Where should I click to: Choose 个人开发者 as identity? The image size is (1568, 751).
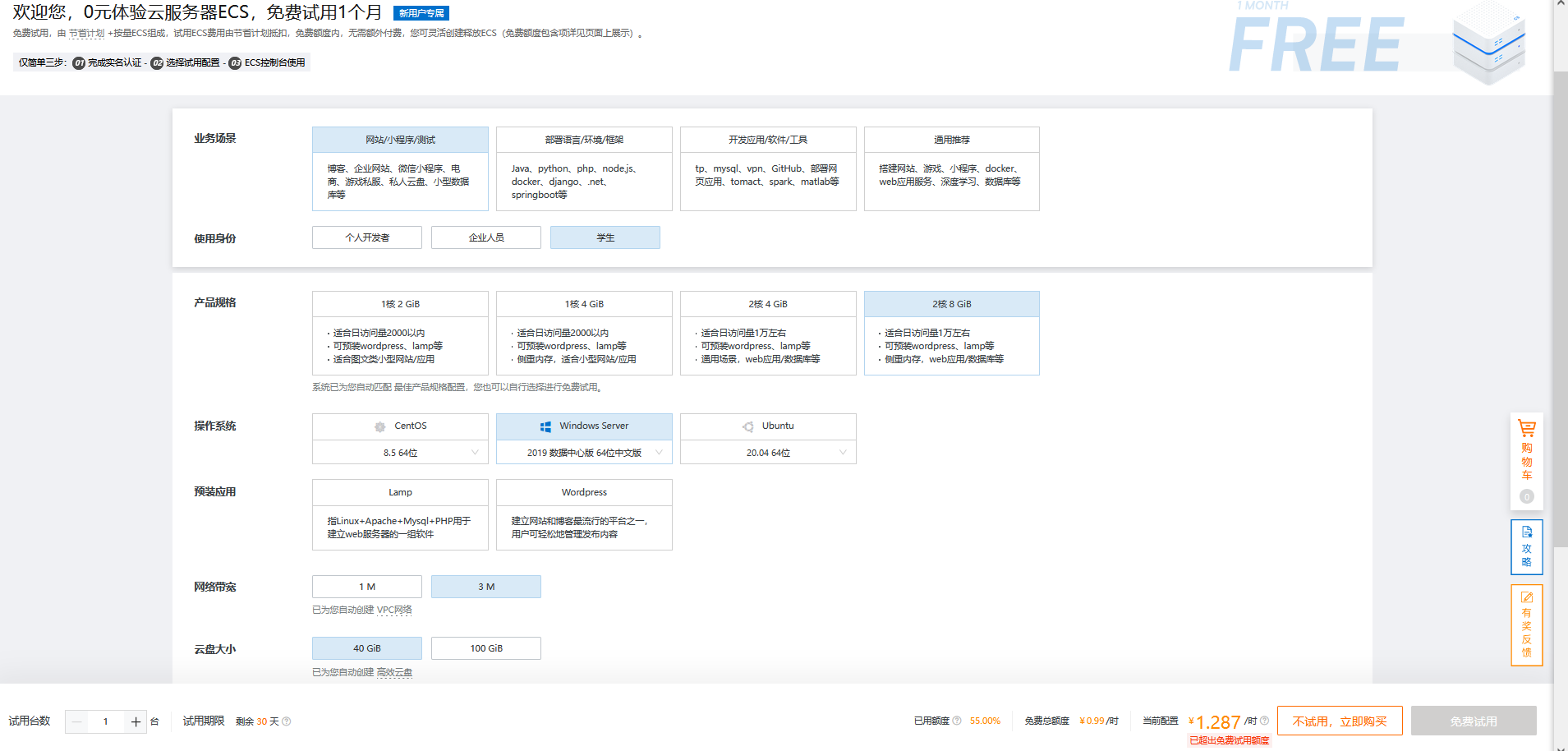(367, 237)
